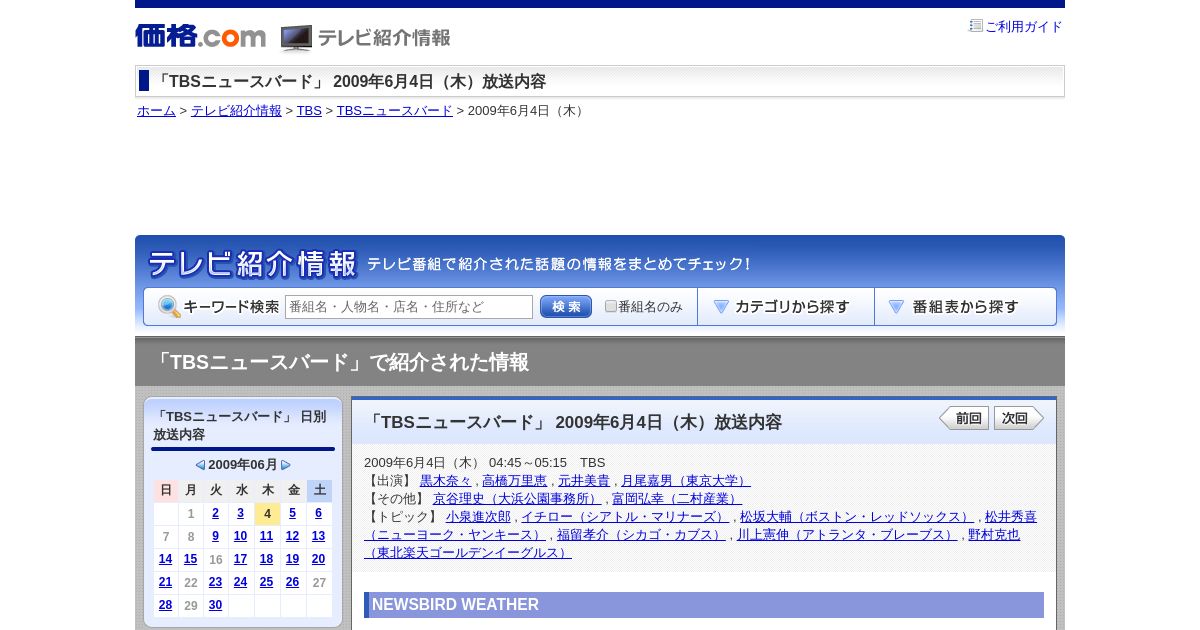
Task: Click the TV icon beside テレビ紹介情報
Action: pos(296,38)
